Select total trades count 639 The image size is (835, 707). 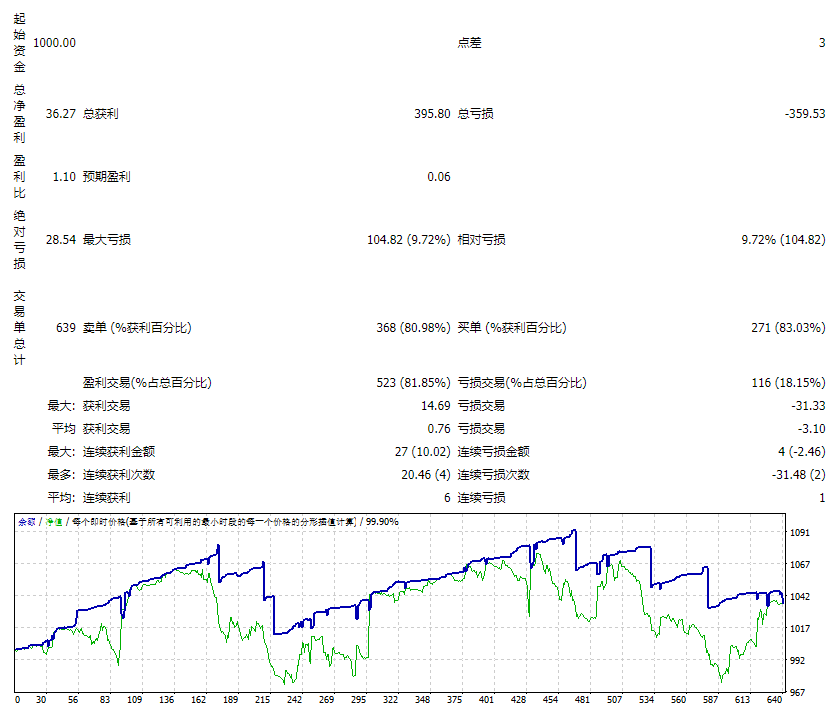click(x=66, y=328)
